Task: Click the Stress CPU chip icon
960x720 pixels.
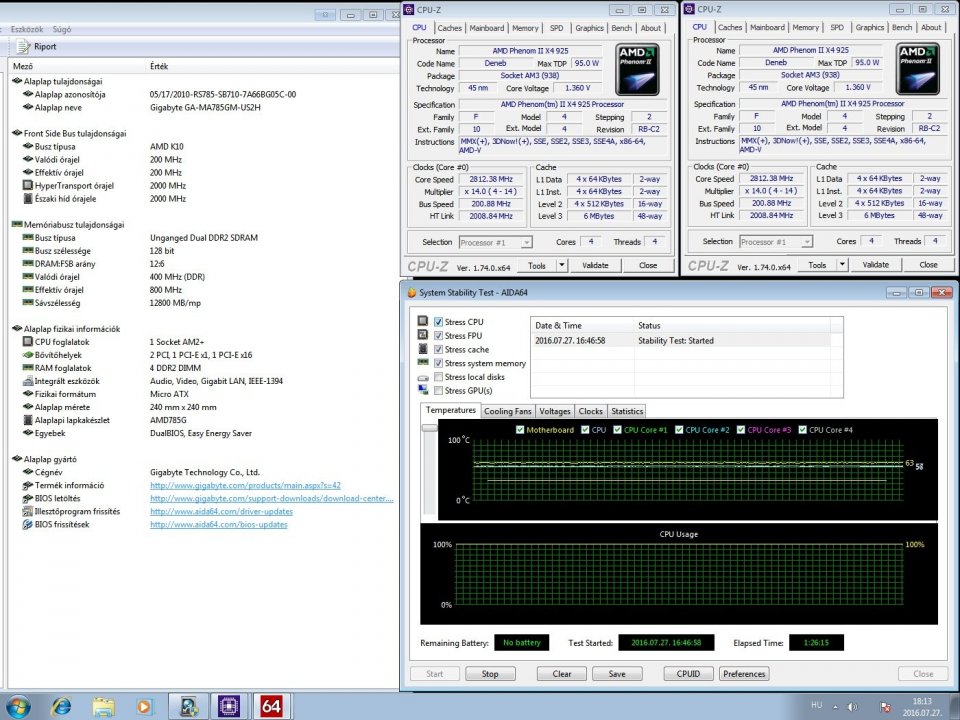Action: (x=422, y=321)
